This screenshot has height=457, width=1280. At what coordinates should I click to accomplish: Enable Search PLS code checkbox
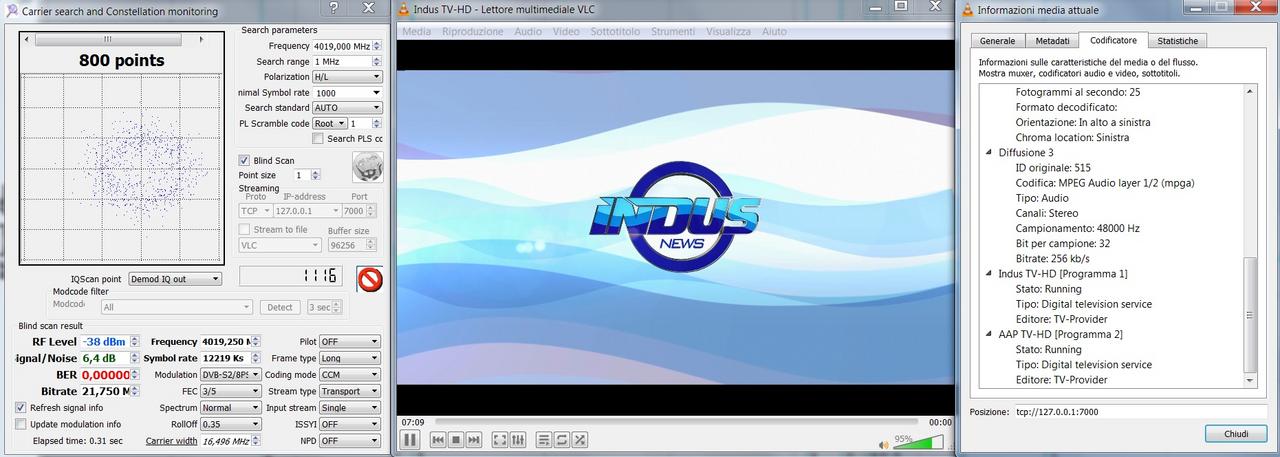[318, 139]
